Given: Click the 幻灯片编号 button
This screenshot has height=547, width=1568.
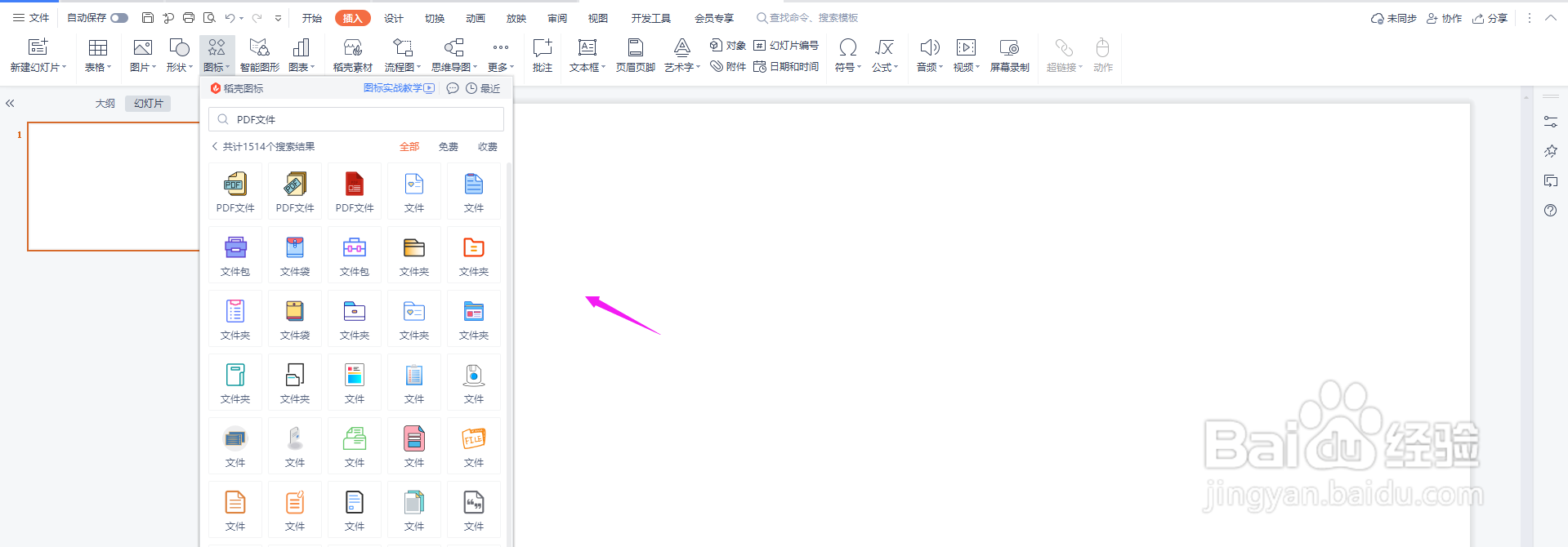Looking at the screenshot, I should [786, 46].
